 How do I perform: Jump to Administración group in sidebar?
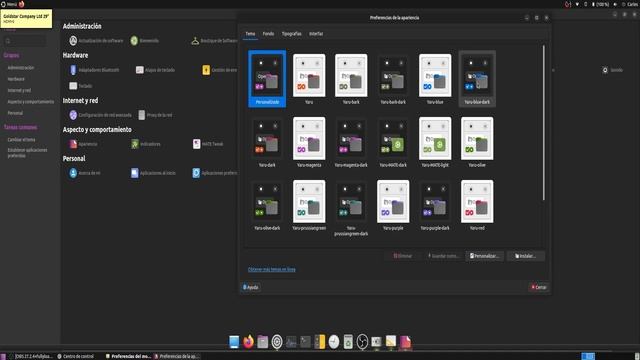coord(21,68)
